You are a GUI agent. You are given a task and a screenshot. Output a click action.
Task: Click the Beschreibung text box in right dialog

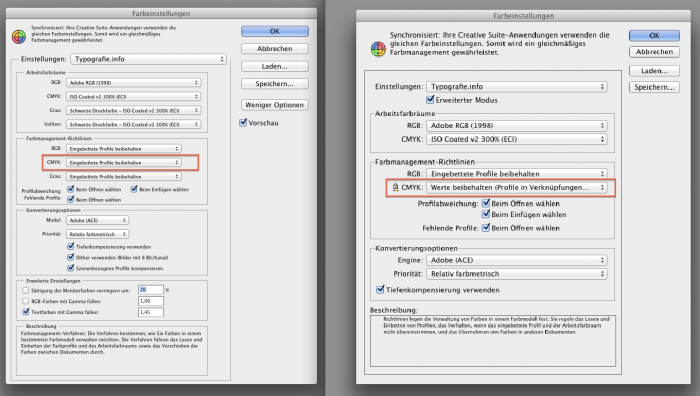(x=493, y=341)
